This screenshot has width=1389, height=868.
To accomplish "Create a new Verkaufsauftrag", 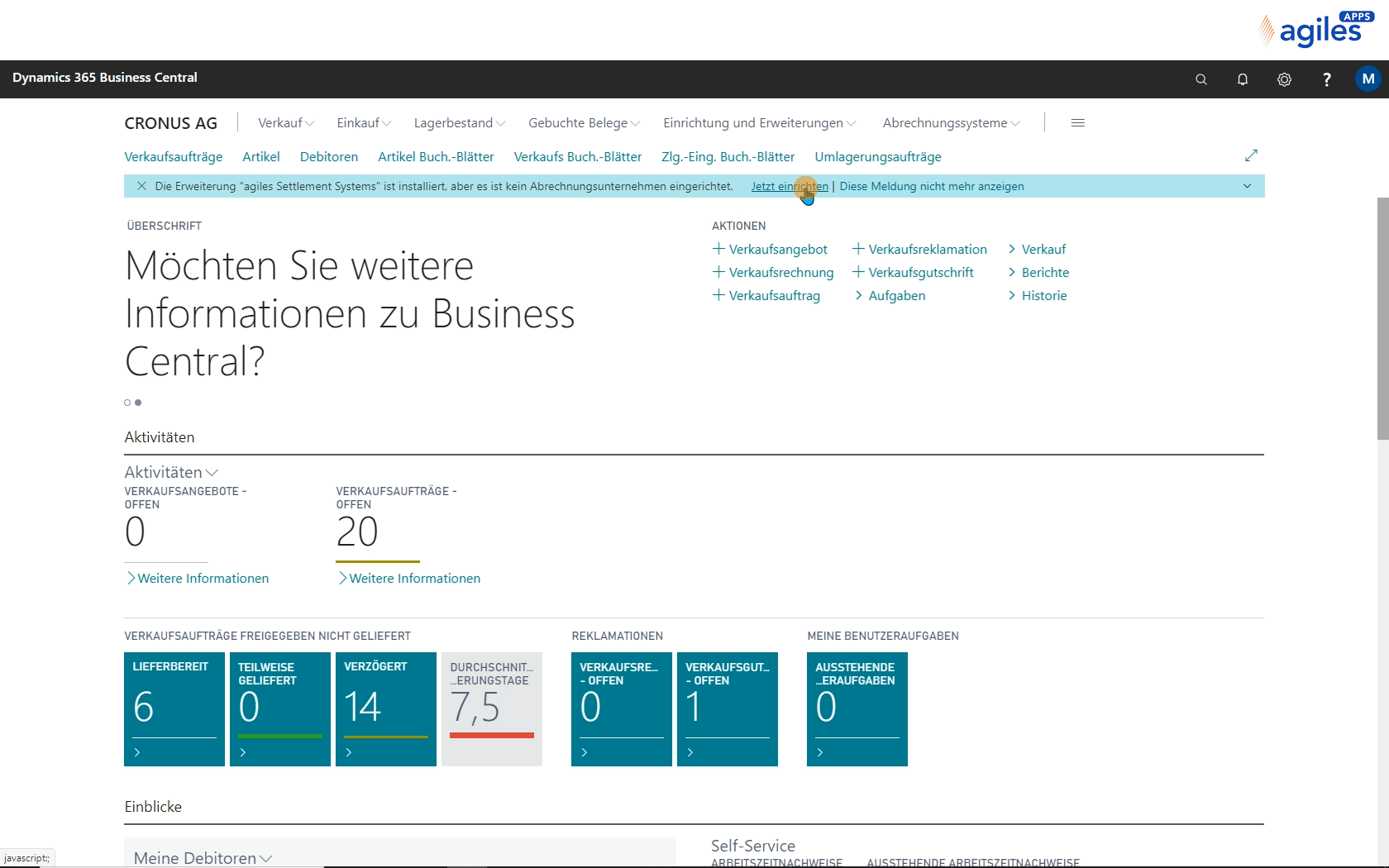I will (x=766, y=295).
